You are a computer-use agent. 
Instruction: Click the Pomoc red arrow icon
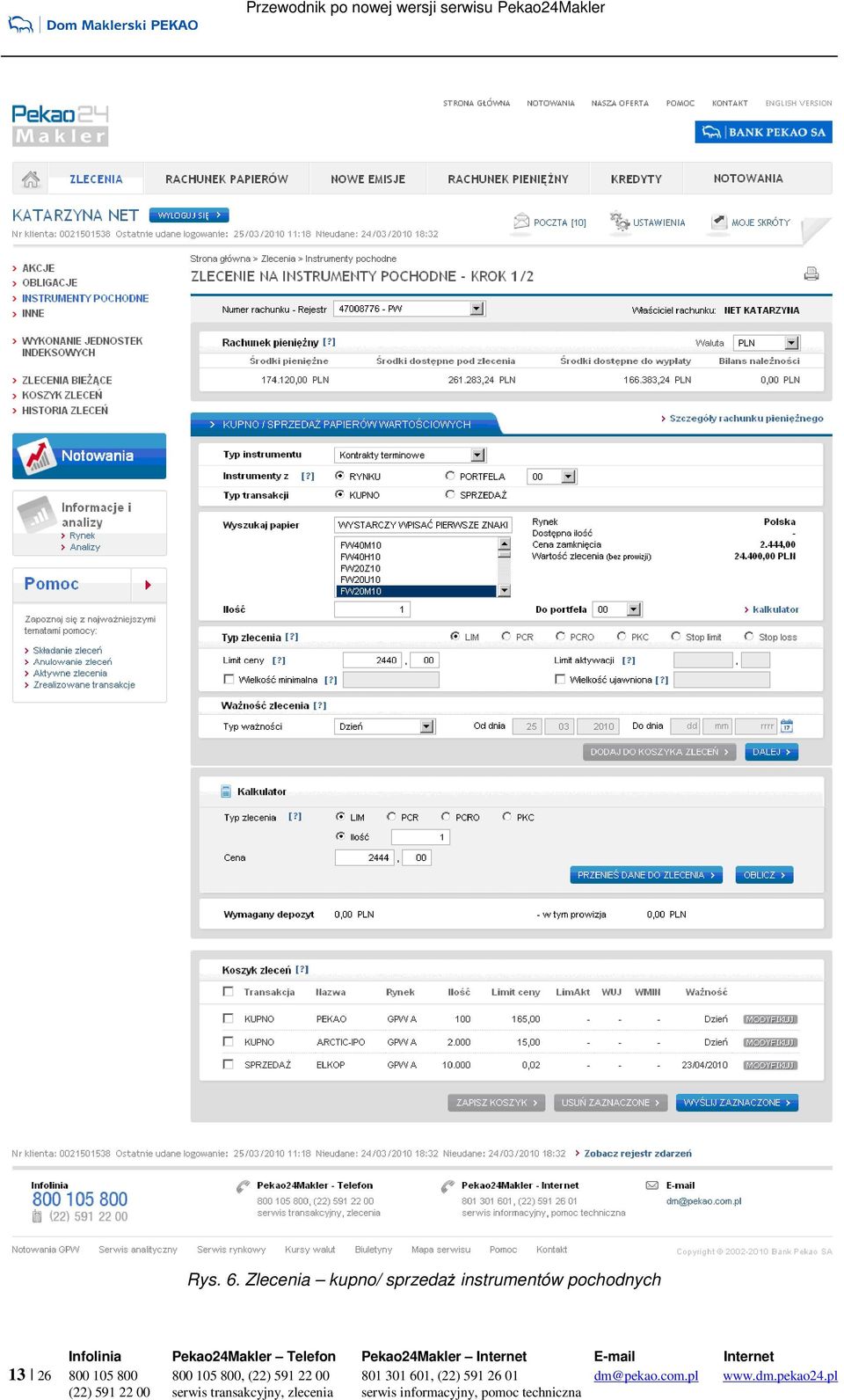pos(148,585)
